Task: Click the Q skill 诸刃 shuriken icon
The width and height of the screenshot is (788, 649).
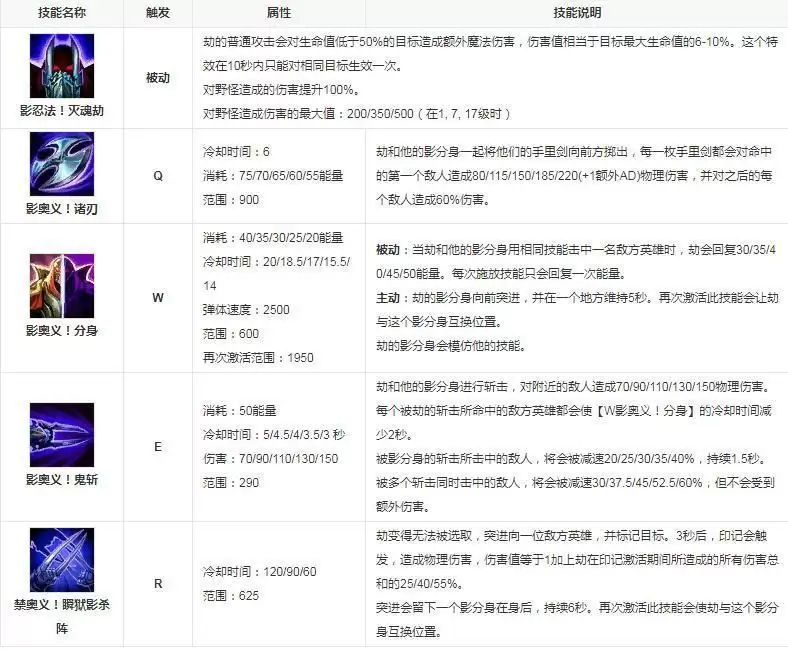Action: coord(62,164)
